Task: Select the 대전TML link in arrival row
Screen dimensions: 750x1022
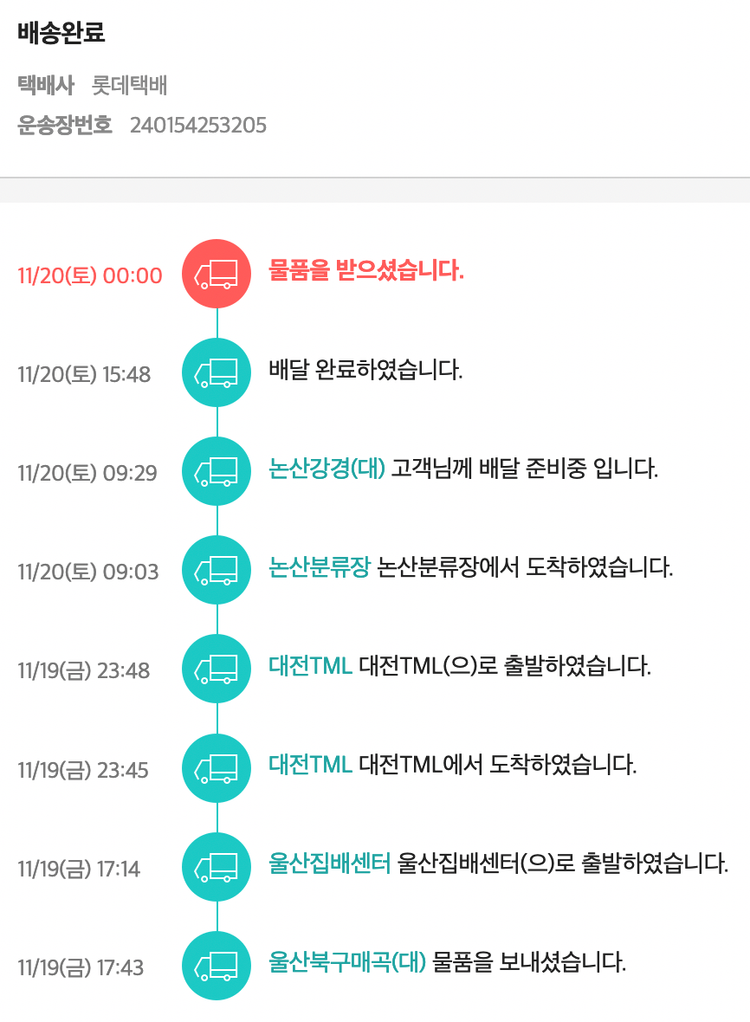Action: click(310, 765)
